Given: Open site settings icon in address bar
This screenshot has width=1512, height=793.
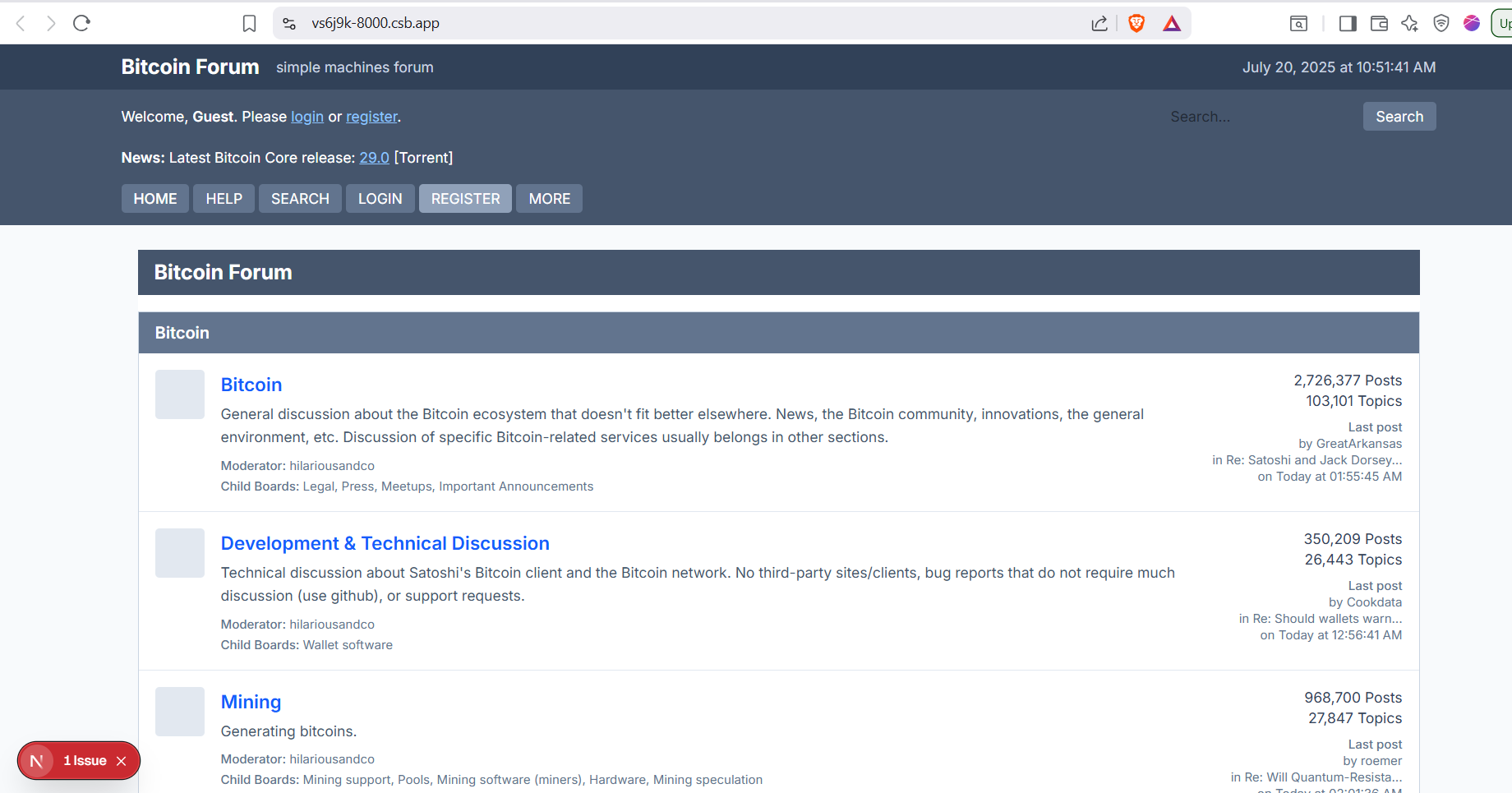Looking at the screenshot, I should click(x=289, y=23).
